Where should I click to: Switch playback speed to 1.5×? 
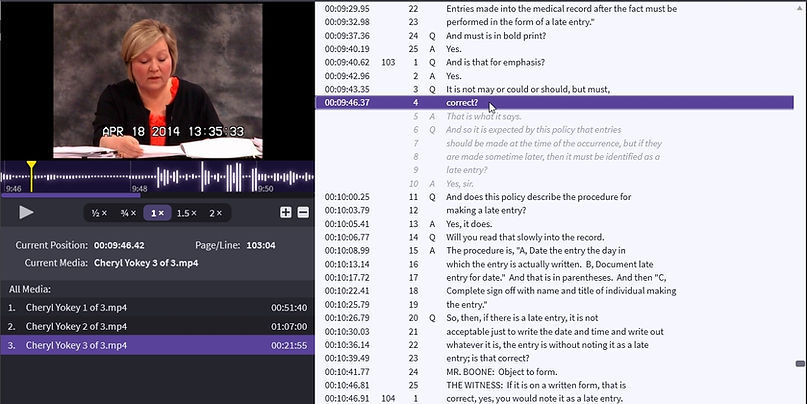pos(186,213)
